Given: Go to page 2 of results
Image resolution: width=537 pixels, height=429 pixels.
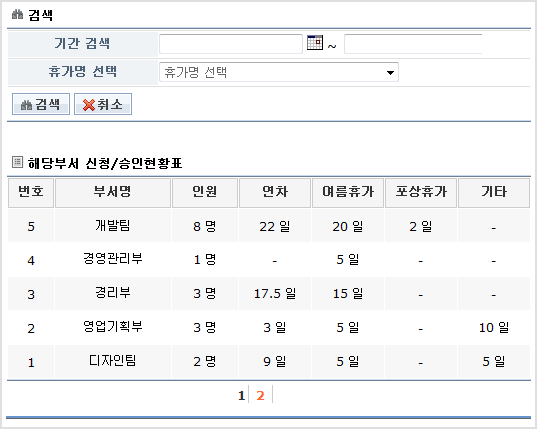Looking at the screenshot, I should pos(260,395).
